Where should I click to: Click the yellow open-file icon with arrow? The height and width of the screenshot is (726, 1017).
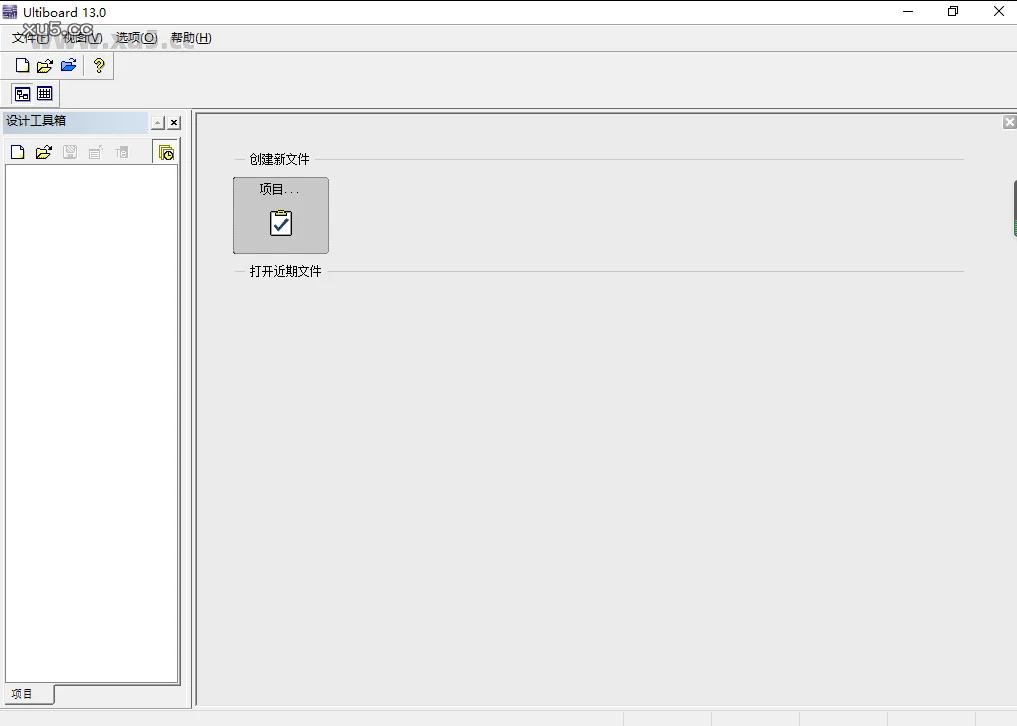coord(44,65)
